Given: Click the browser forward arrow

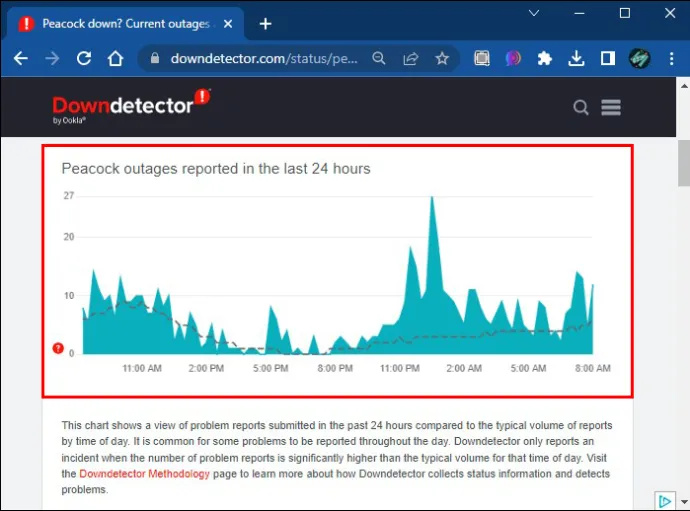Looking at the screenshot, I should (x=52, y=58).
